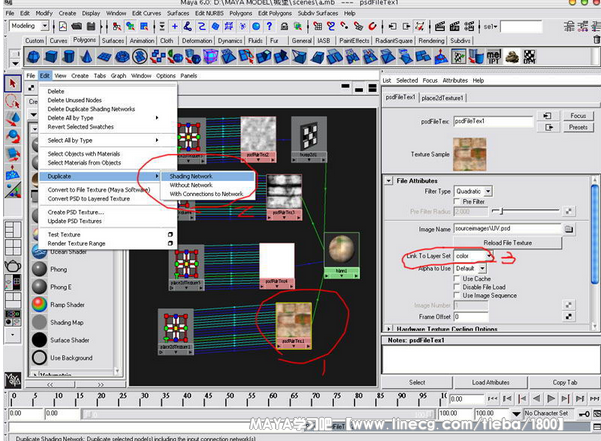Choose With Connections to Network
This screenshot has width=601, height=441.
206,194
